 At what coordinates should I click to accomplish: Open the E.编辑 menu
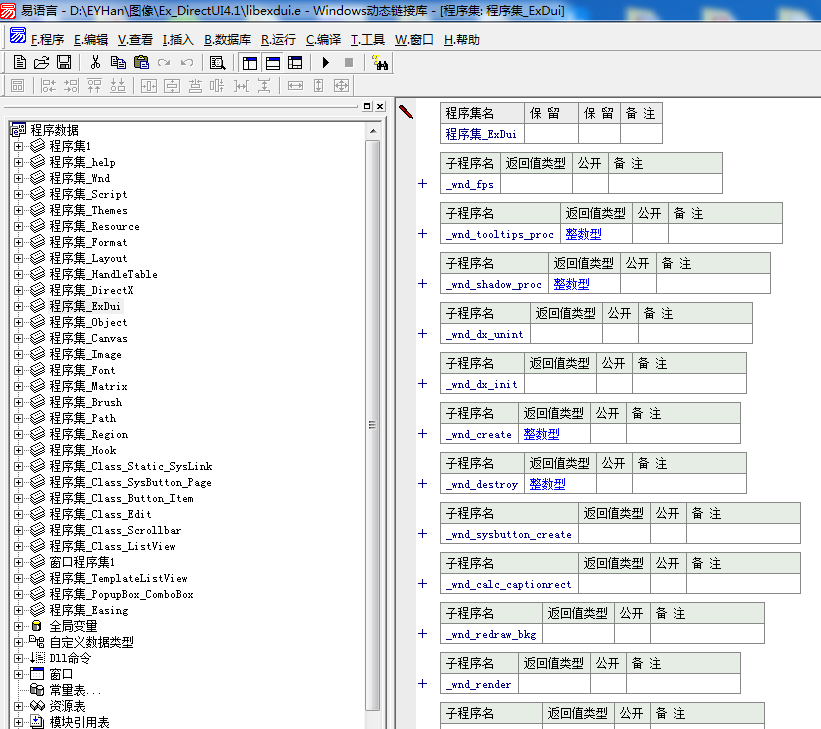[91, 40]
